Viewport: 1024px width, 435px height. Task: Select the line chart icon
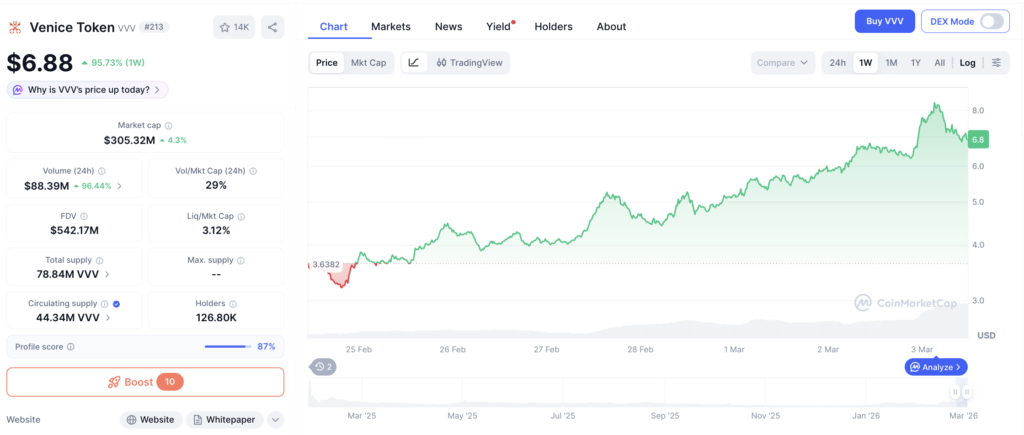pyautogui.click(x=414, y=63)
